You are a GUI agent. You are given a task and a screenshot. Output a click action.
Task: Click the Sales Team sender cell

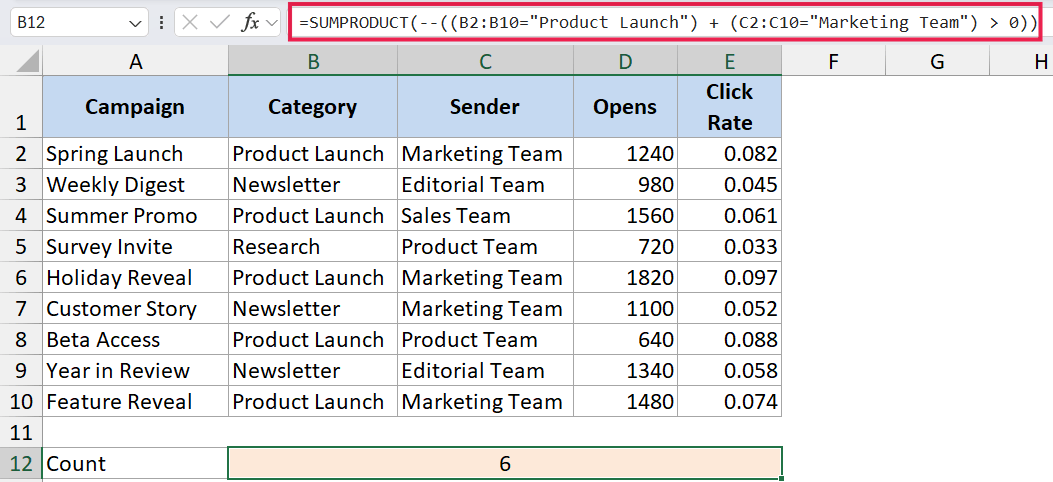tap(486, 215)
